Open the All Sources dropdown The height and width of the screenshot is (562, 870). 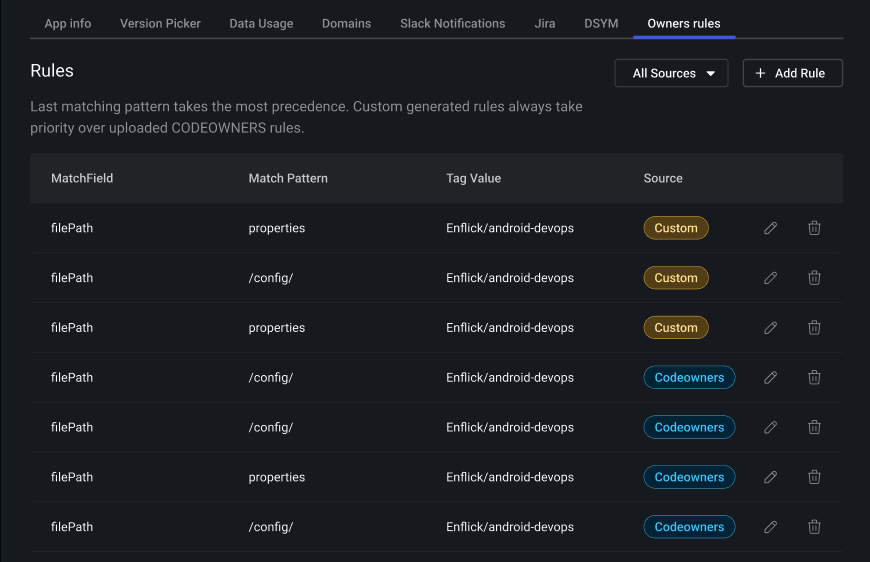coord(671,73)
